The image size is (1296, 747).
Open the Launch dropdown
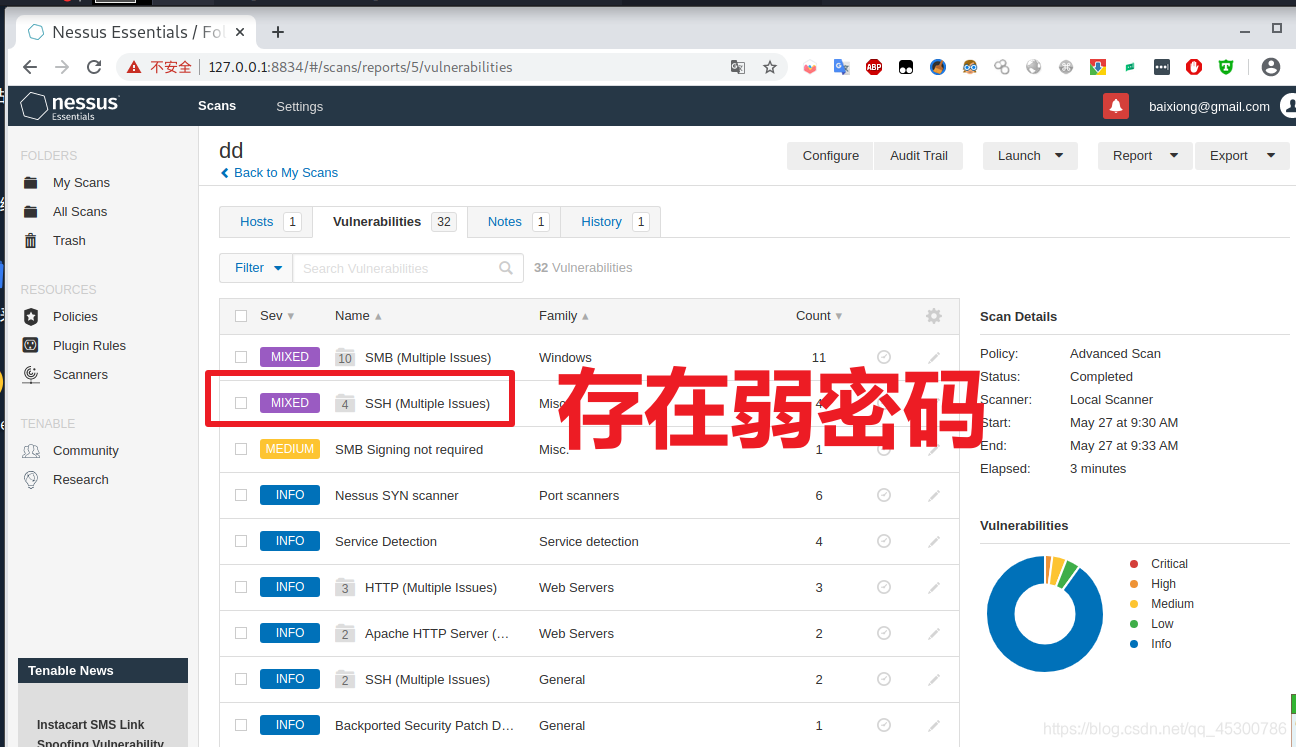pos(1030,156)
